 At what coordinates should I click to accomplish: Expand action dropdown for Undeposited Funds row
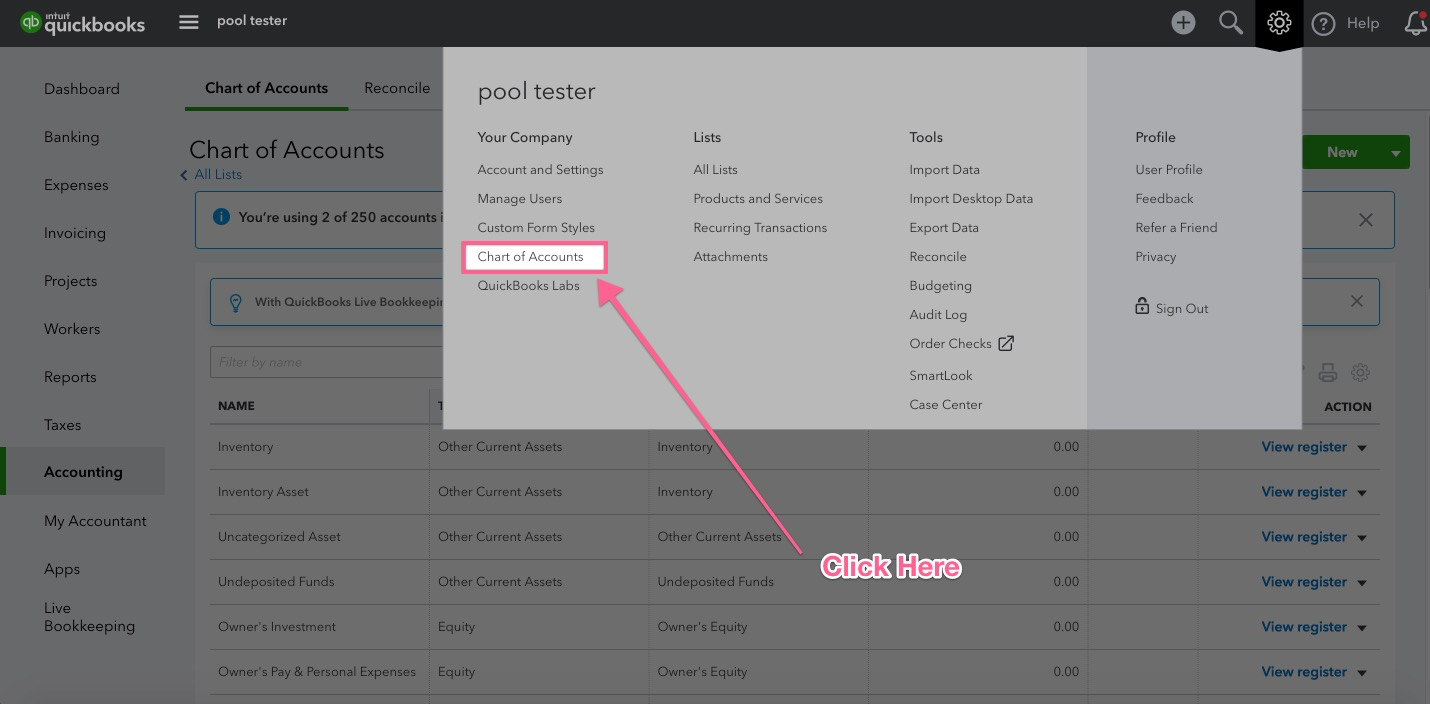(1362, 583)
